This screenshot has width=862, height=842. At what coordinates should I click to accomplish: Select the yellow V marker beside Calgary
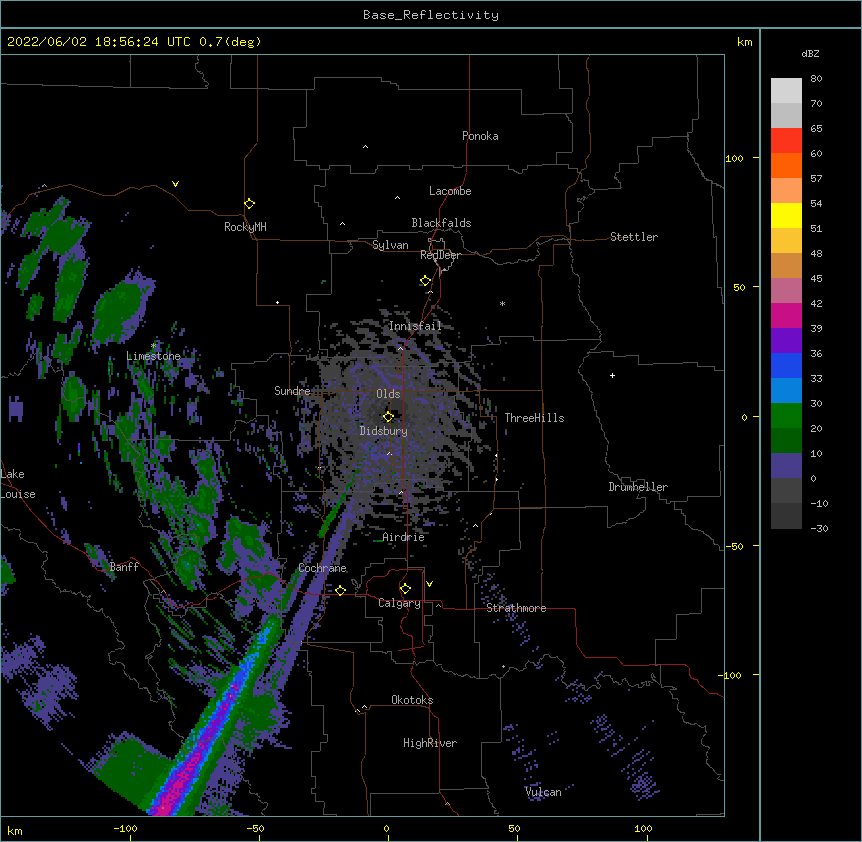[x=429, y=584]
